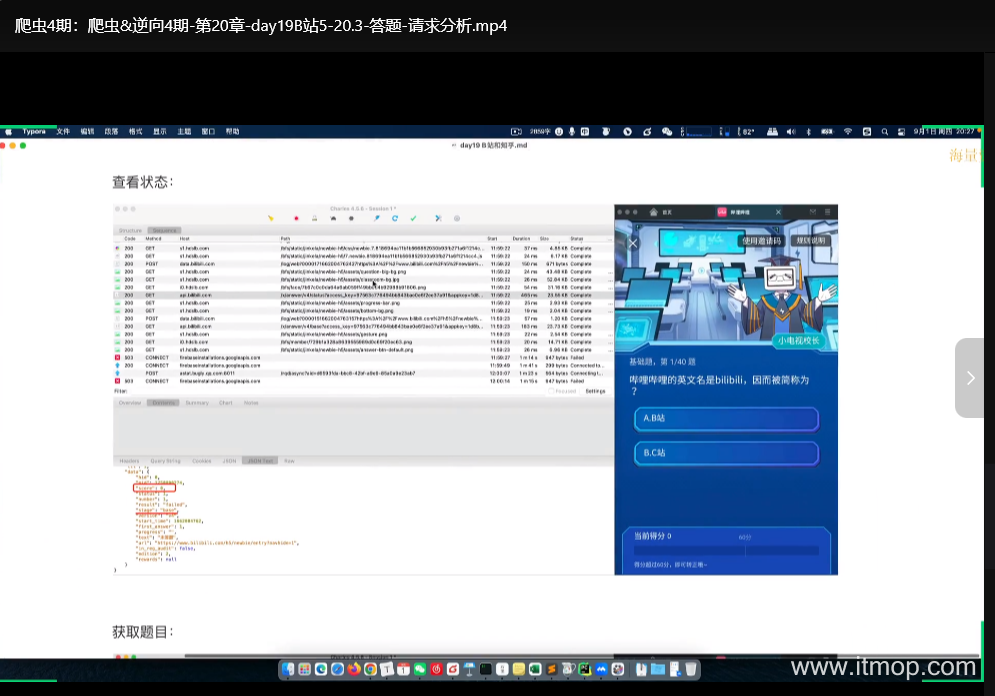The width and height of the screenshot is (995, 696).
Task: Select answer option A.B站
Action: tap(725, 419)
